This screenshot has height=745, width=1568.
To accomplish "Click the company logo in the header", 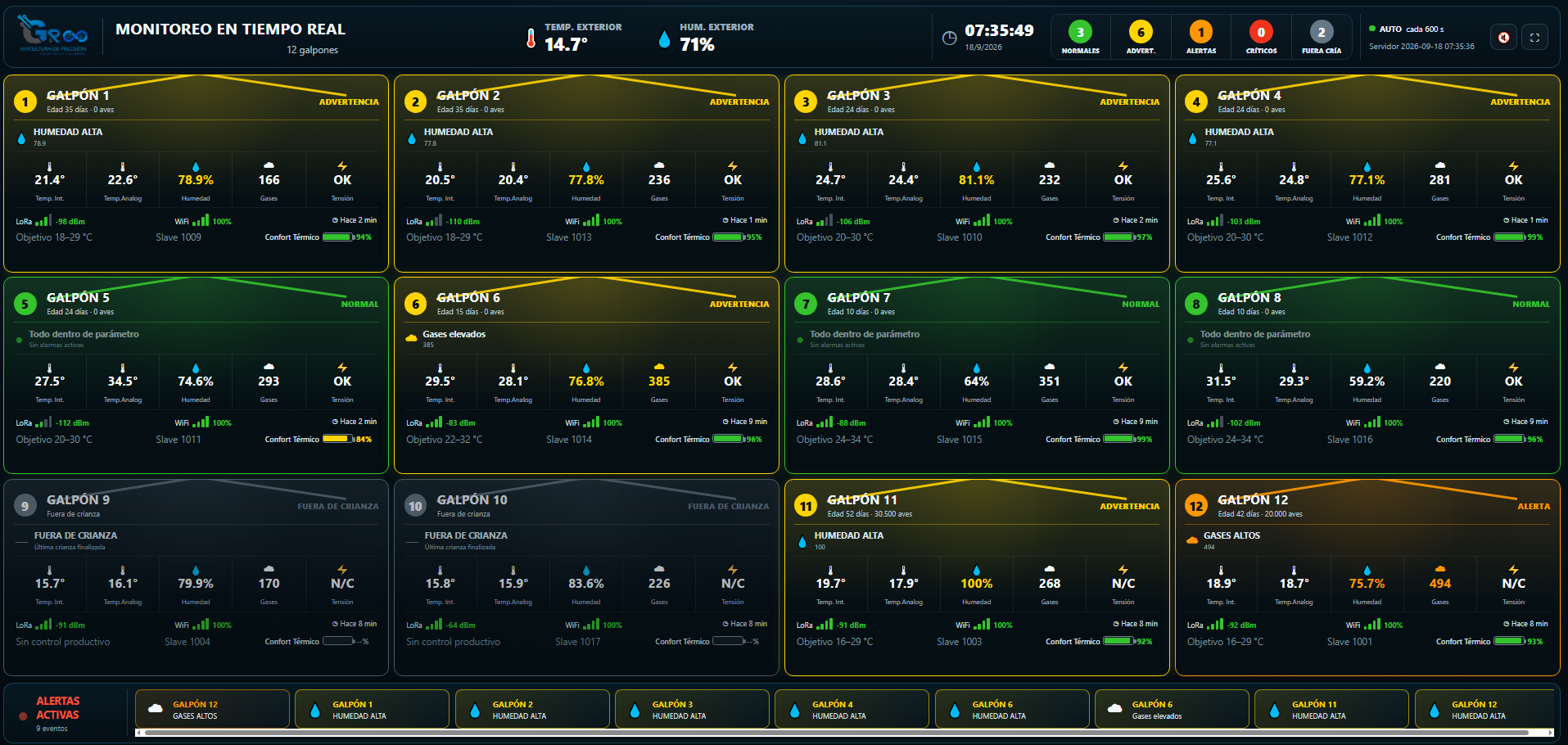I will click(53, 34).
